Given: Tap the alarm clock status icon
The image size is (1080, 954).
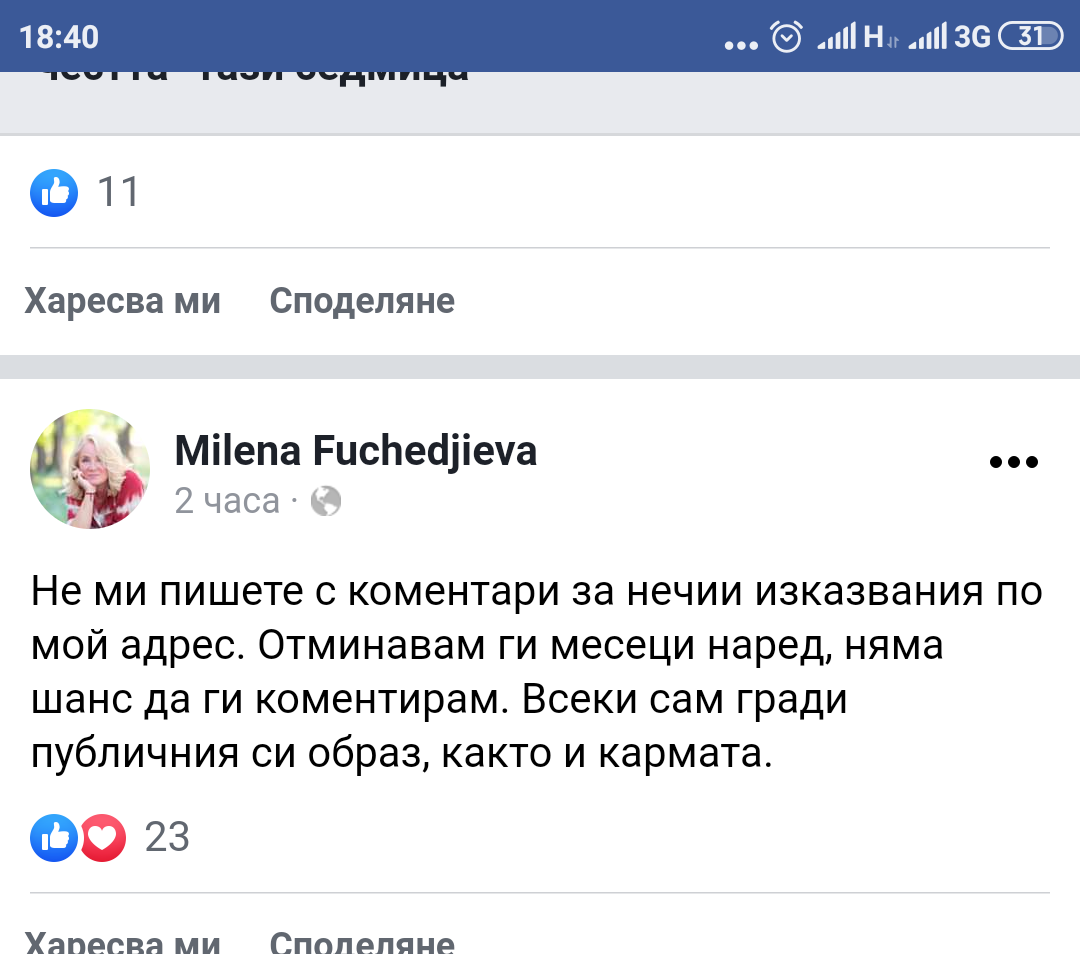Looking at the screenshot, I should point(787,37).
